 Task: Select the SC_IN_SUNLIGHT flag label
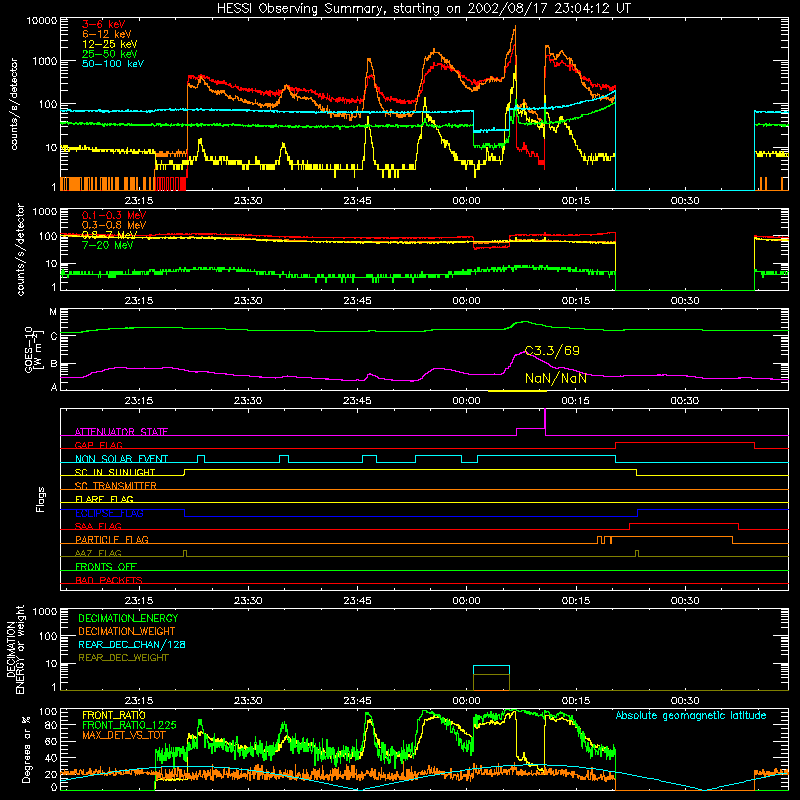(x=115, y=472)
